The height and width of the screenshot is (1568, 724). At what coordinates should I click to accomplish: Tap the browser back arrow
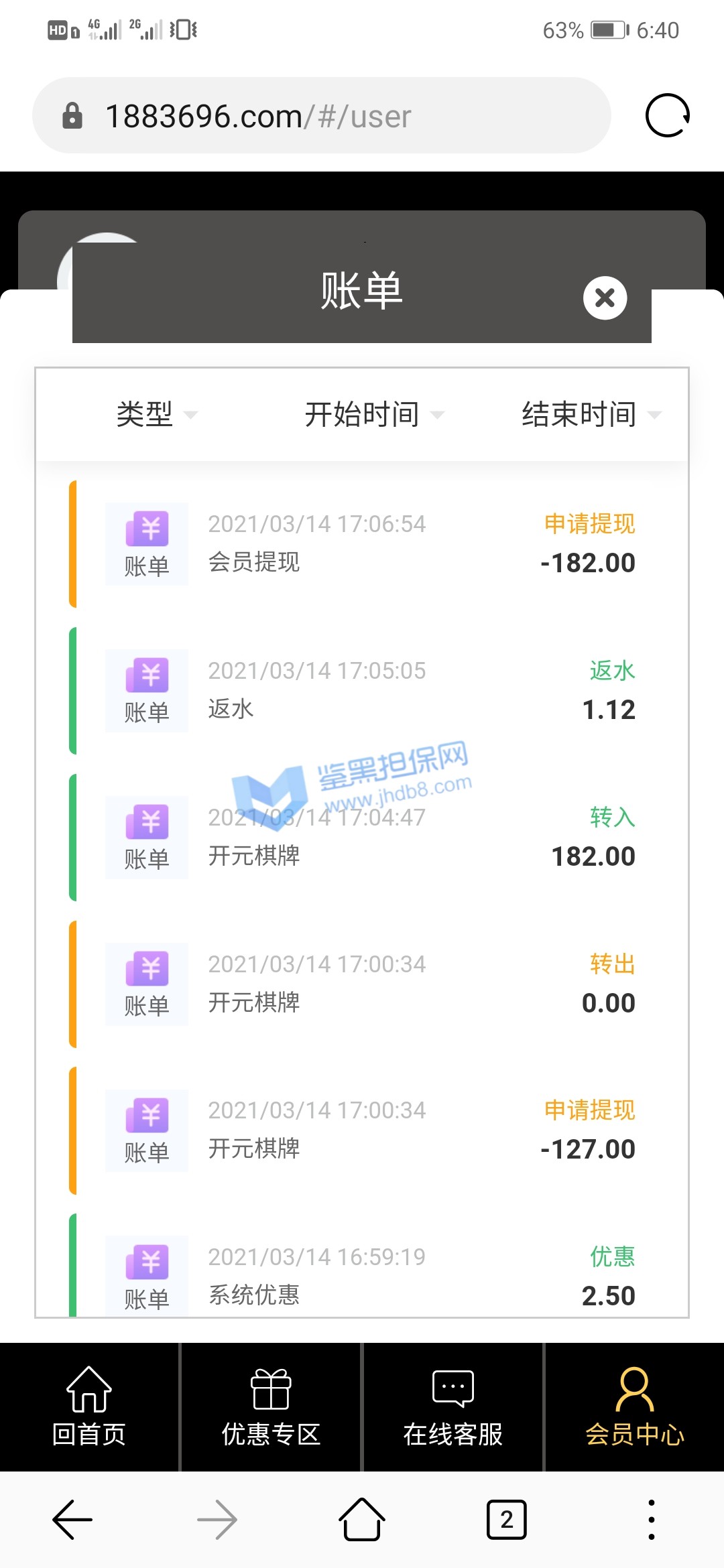(72, 1519)
